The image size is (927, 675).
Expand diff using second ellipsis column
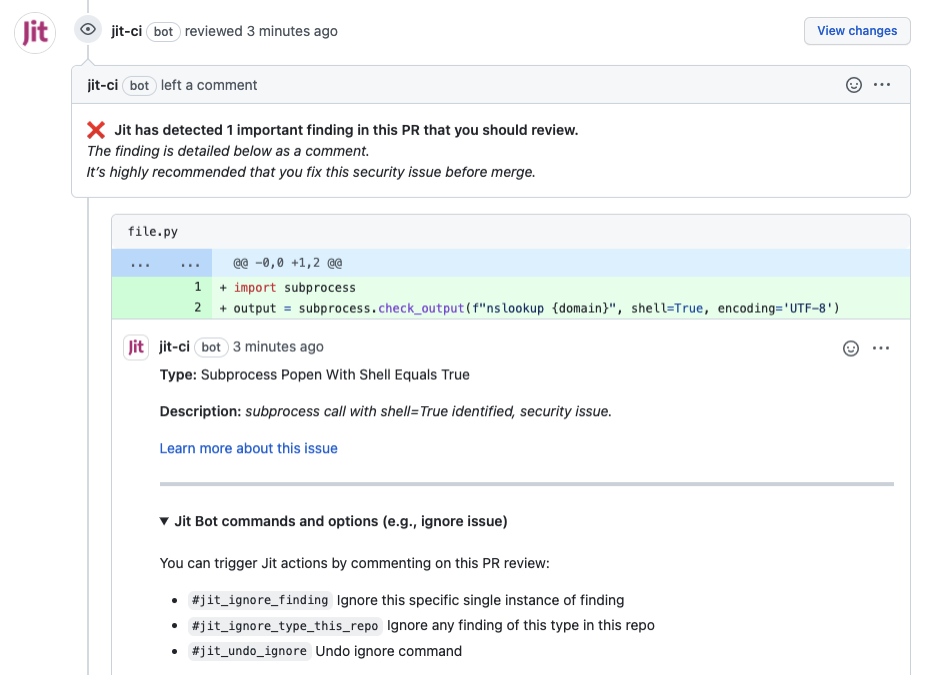[191, 263]
